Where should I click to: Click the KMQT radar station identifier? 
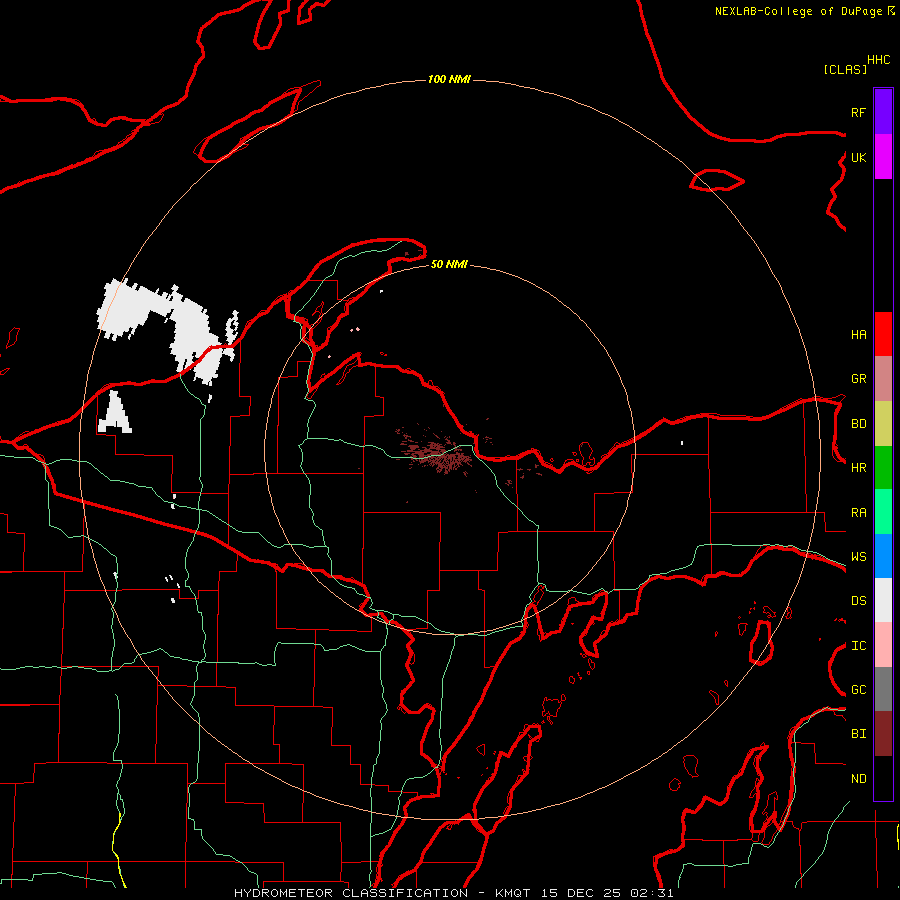coord(512,893)
